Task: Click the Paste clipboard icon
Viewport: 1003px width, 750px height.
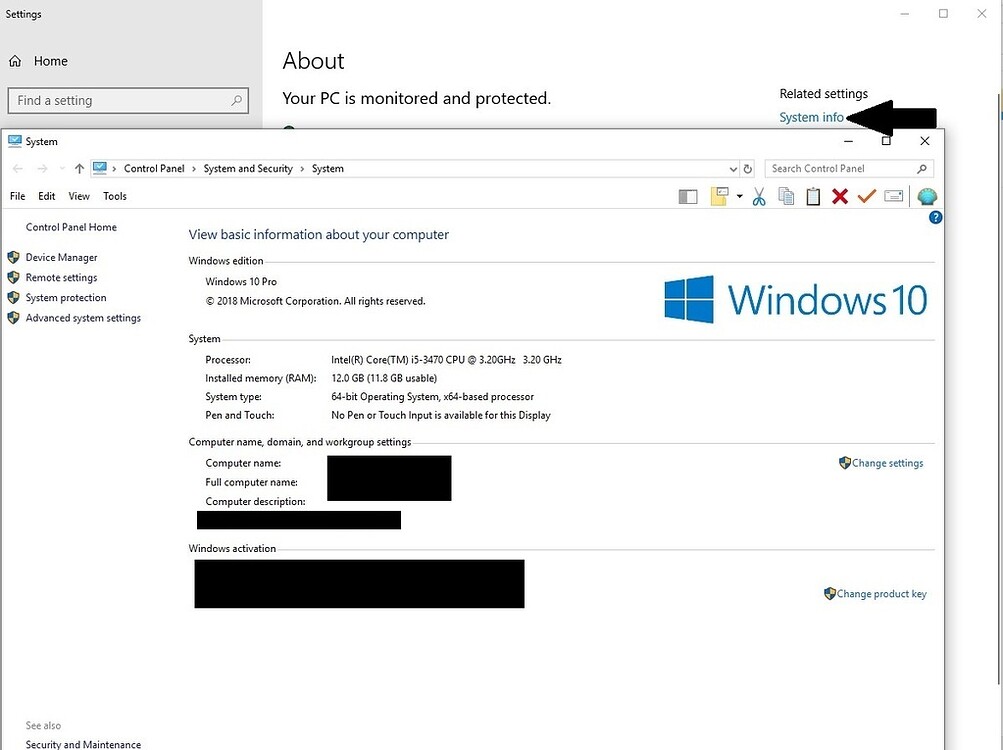Action: click(812, 196)
